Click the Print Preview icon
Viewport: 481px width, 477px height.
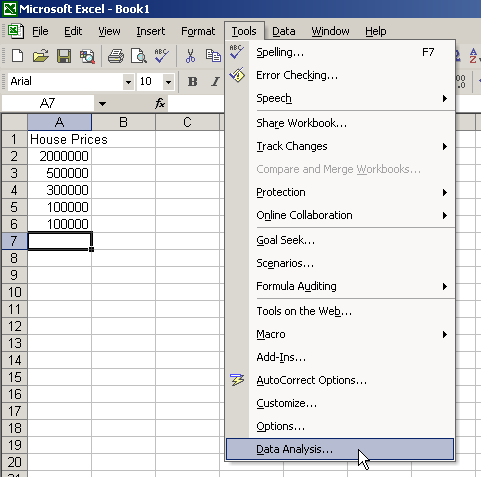[139, 56]
